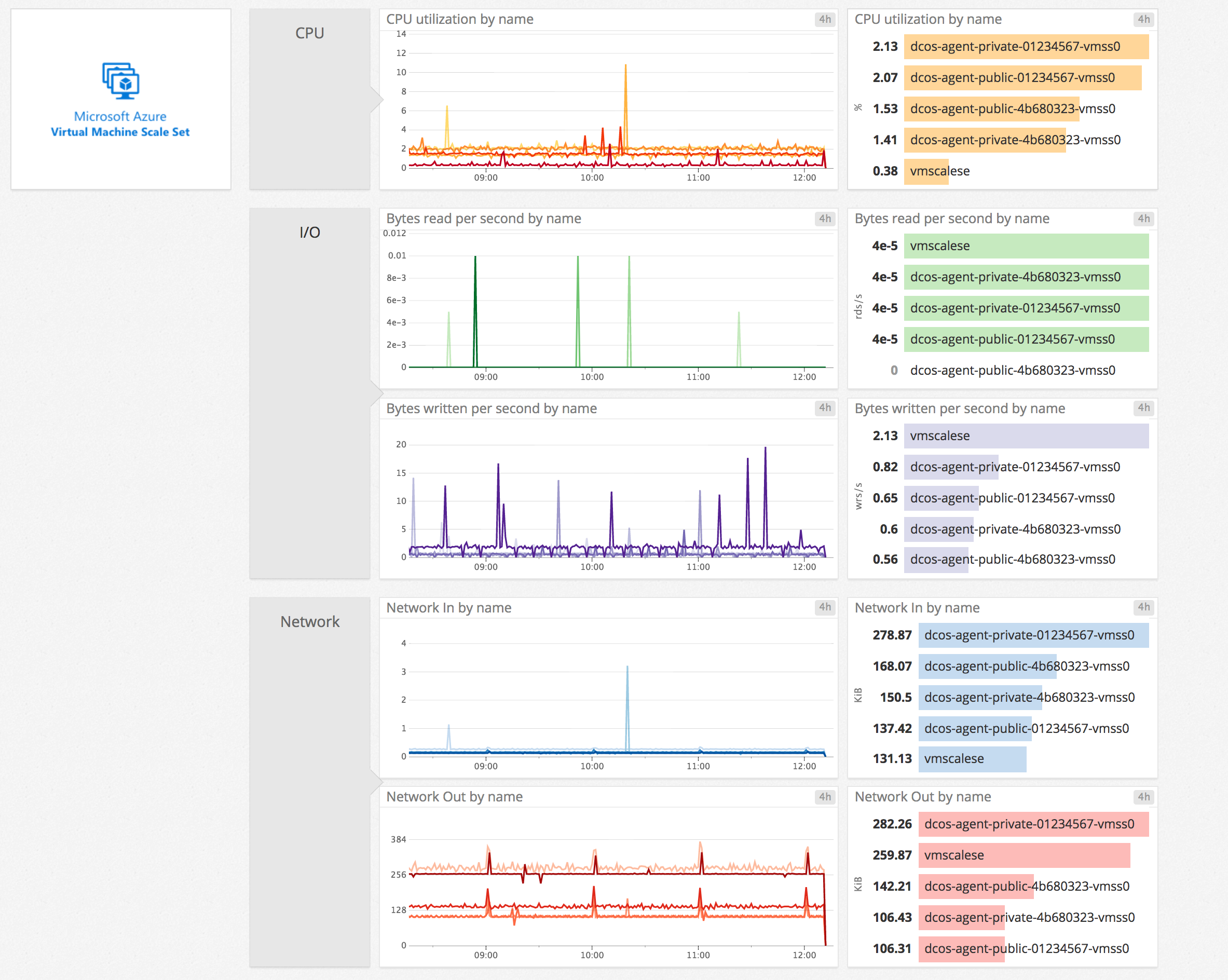Click 4h badge on CPU utilization timeseries
1228x980 pixels.
tap(825, 19)
